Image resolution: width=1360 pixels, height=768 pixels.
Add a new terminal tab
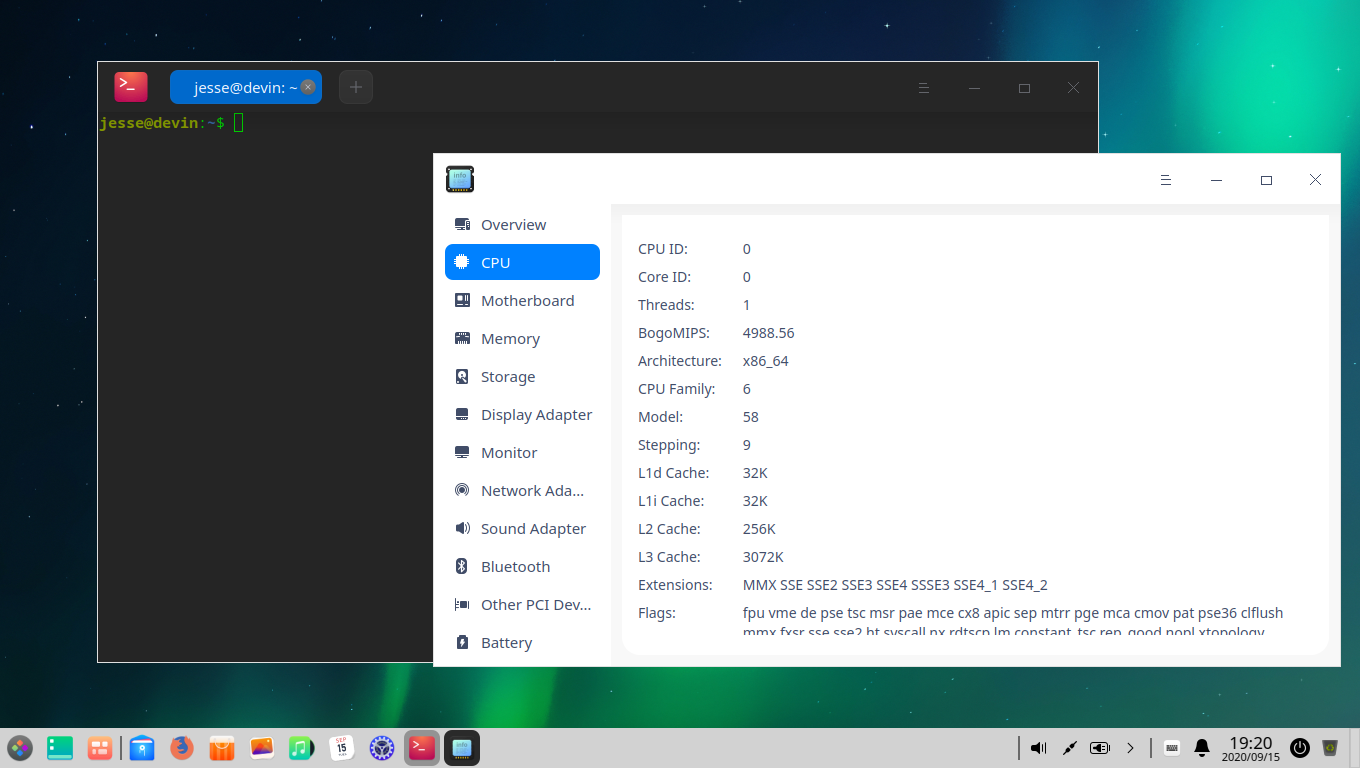pyautogui.click(x=356, y=87)
